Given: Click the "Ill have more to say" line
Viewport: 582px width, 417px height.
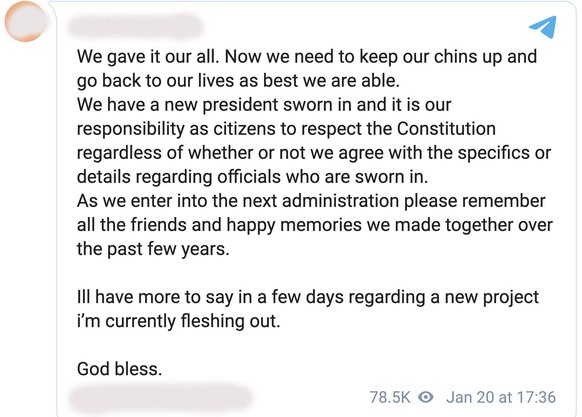Looking at the screenshot, I should [308, 297].
